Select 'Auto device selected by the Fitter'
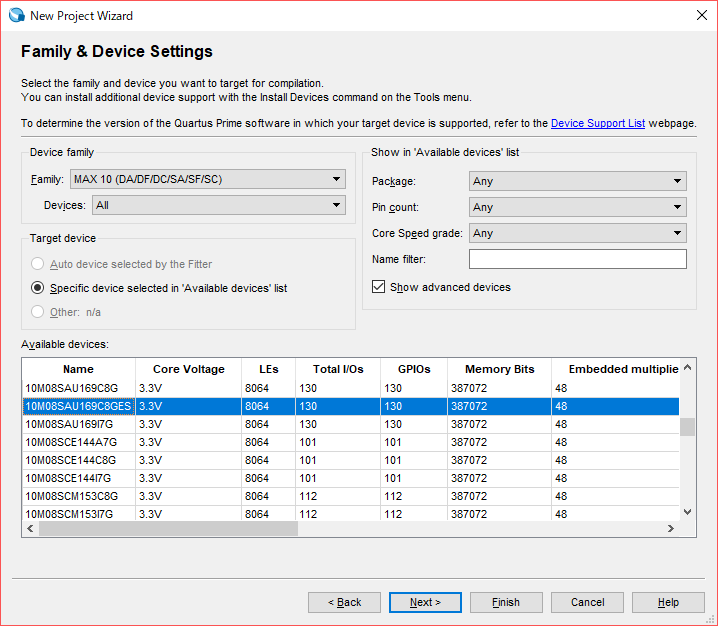Image resolution: width=718 pixels, height=626 pixels. pyautogui.click(x=38, y=264)
